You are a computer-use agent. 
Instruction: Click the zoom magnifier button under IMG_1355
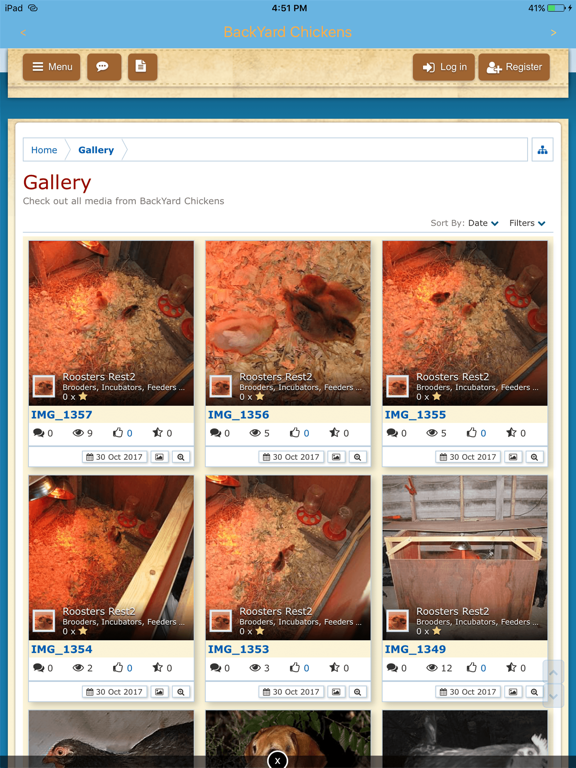(x=534, y=457)
